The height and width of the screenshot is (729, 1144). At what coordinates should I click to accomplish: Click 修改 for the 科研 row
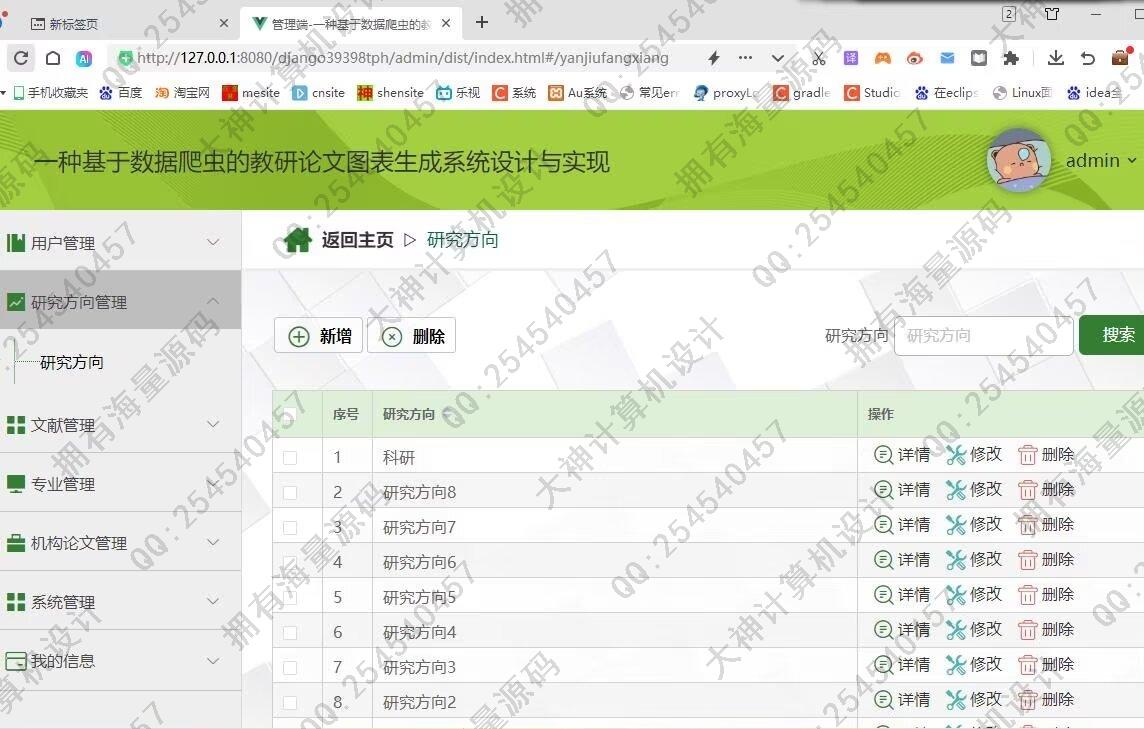pyautogui.click(x=974, y=455)
